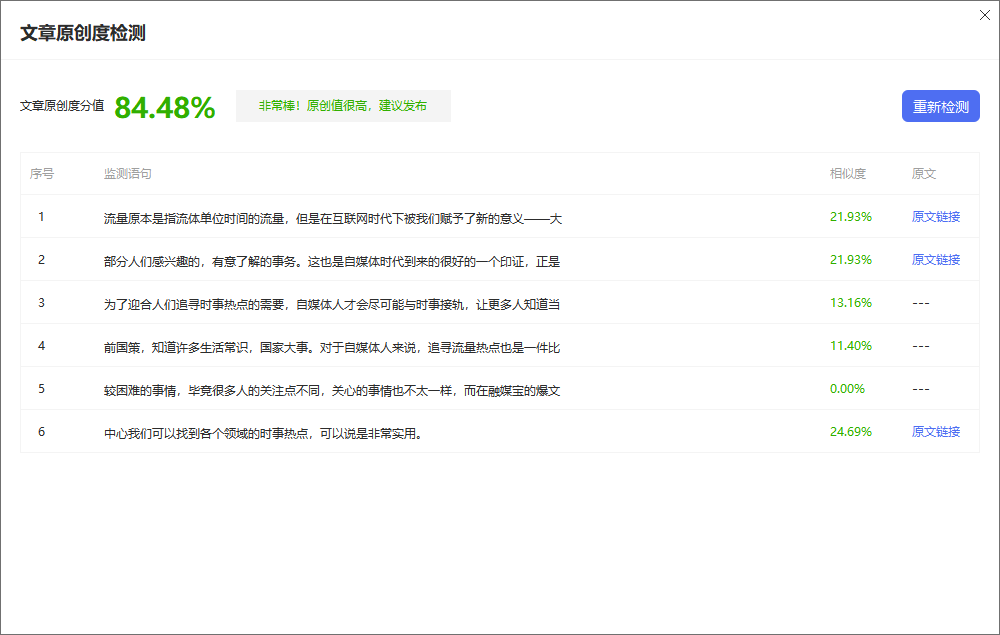Open the 原文链接 for sentence 2
This screenshot has height=635, width=1000.
coord(935,260)
